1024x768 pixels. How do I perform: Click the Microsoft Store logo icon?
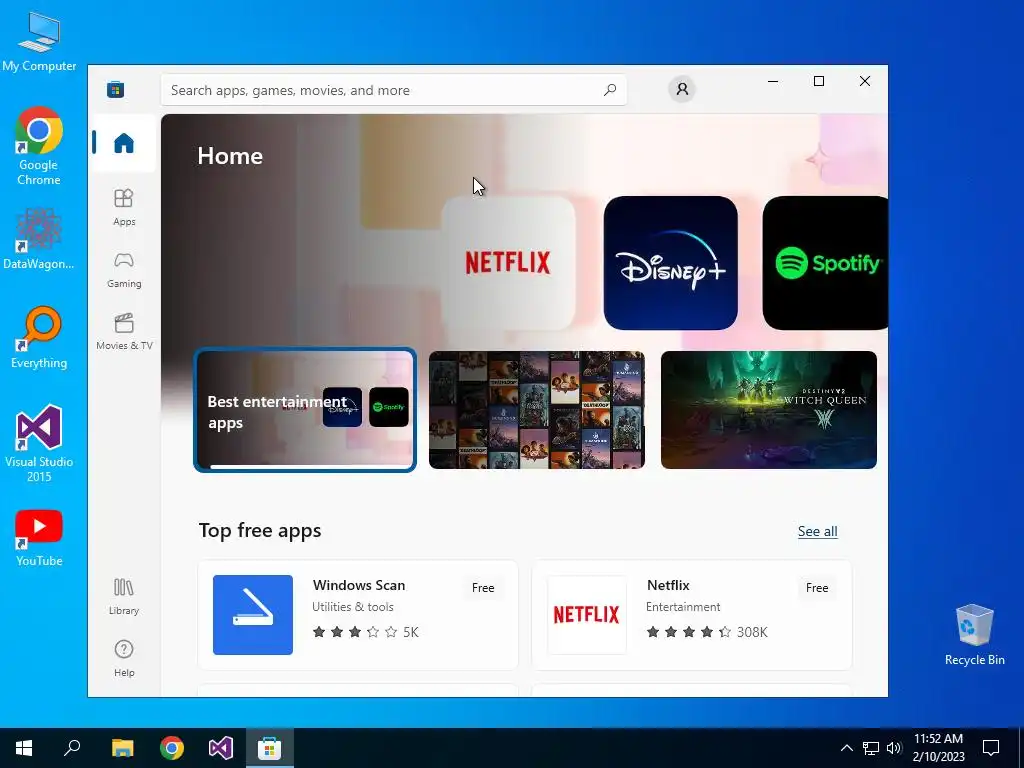coord(116,89)
